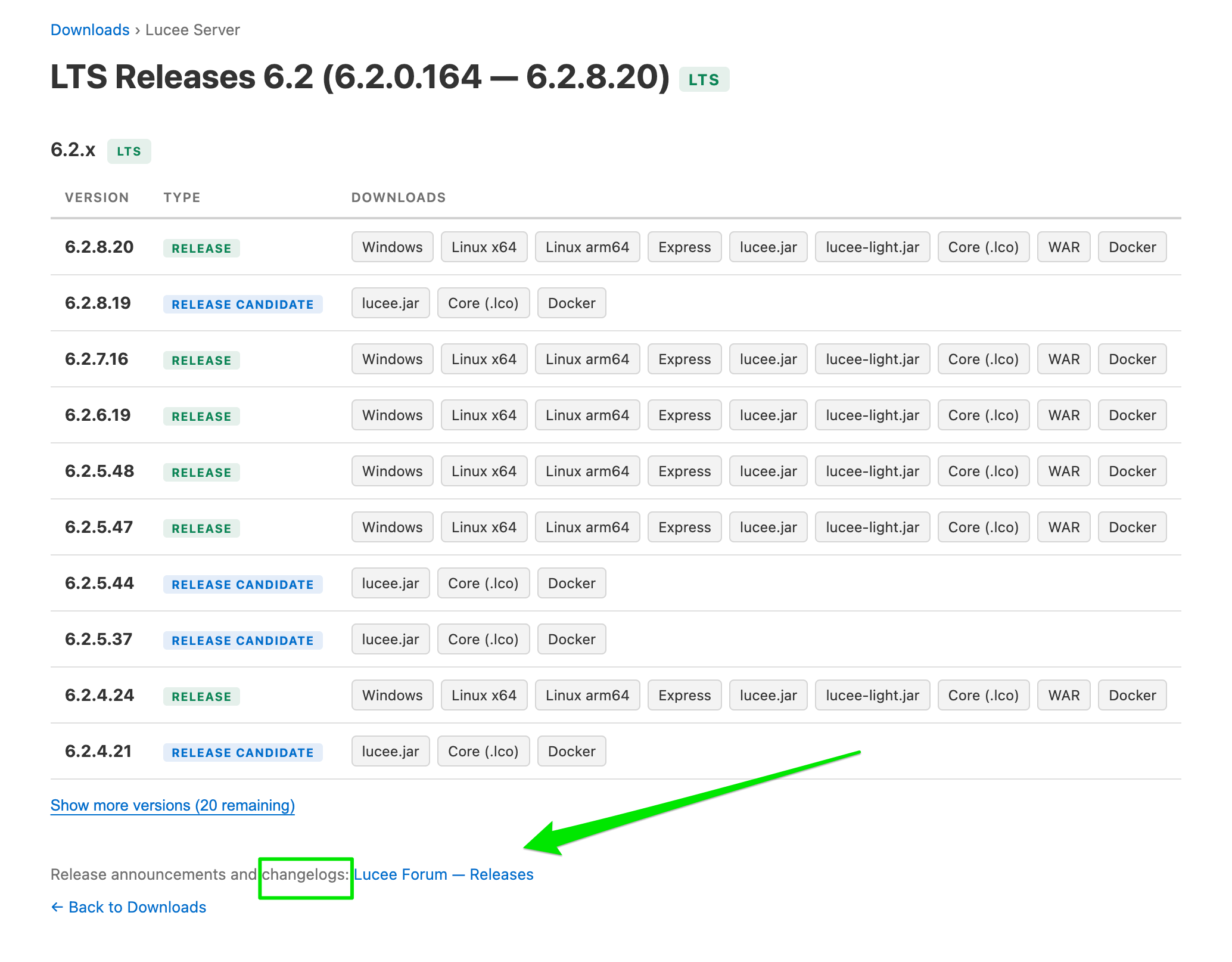Download Linux x64 for 6.2.4.24
The width and height of the screenshot is (1232, 962).
[484, 695]
